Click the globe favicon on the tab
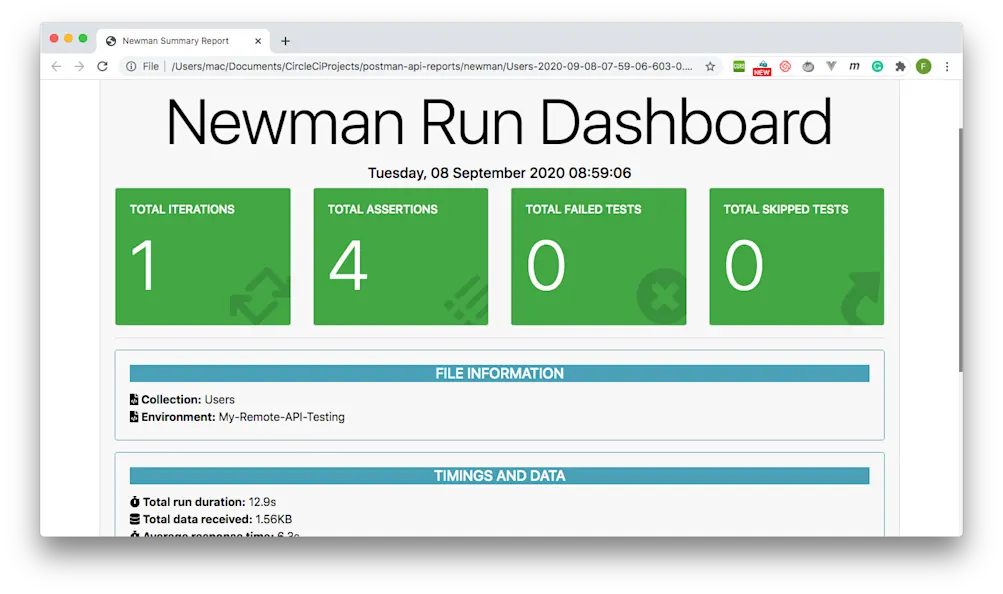1003x594 pixels. [111, 41]
